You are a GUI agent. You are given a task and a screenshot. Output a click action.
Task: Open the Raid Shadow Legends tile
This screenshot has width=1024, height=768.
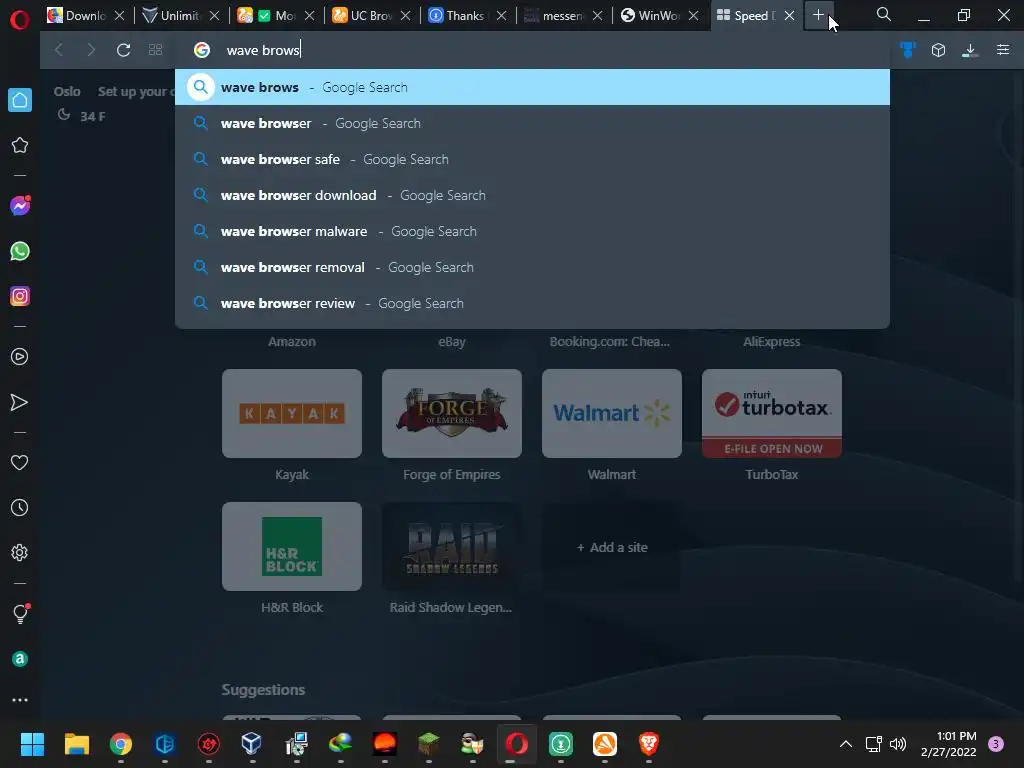[x=452, y=547]
